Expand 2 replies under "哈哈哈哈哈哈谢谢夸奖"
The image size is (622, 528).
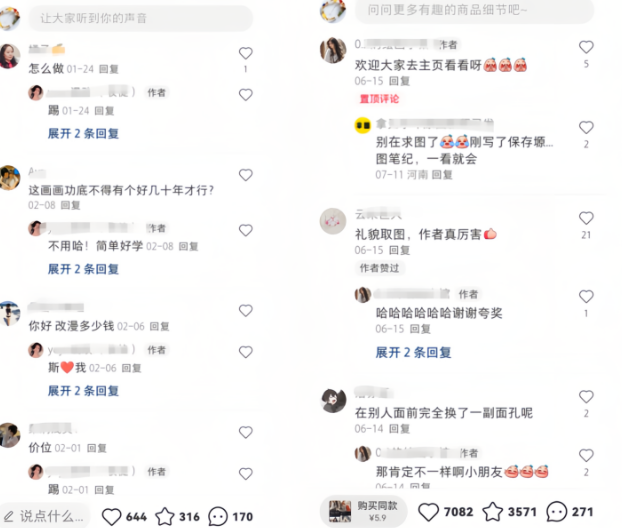pos(413,352)
